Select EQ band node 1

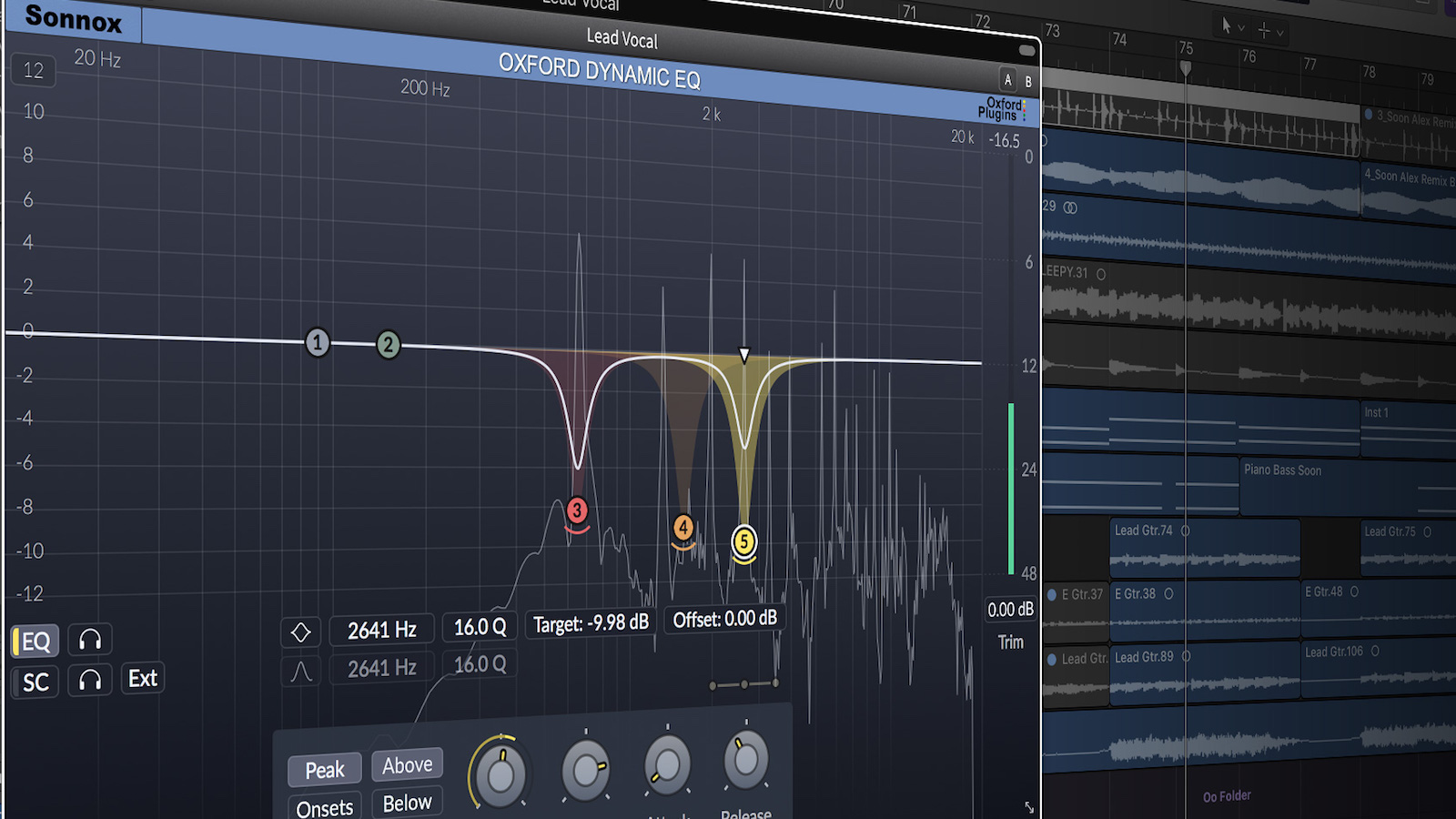317,342
